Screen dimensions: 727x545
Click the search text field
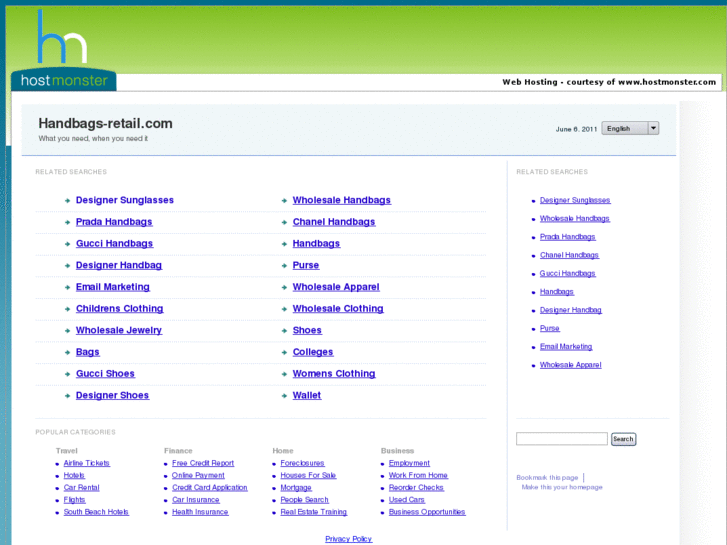click(561, 439)
